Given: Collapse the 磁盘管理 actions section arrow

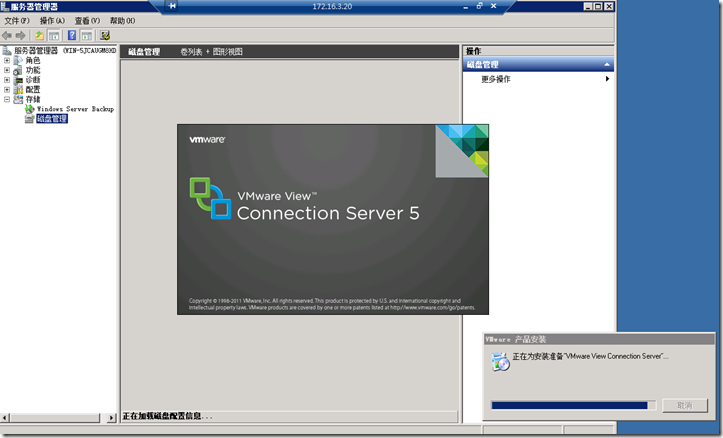Looking at the screenshot, I should click(x=607, y=65).
